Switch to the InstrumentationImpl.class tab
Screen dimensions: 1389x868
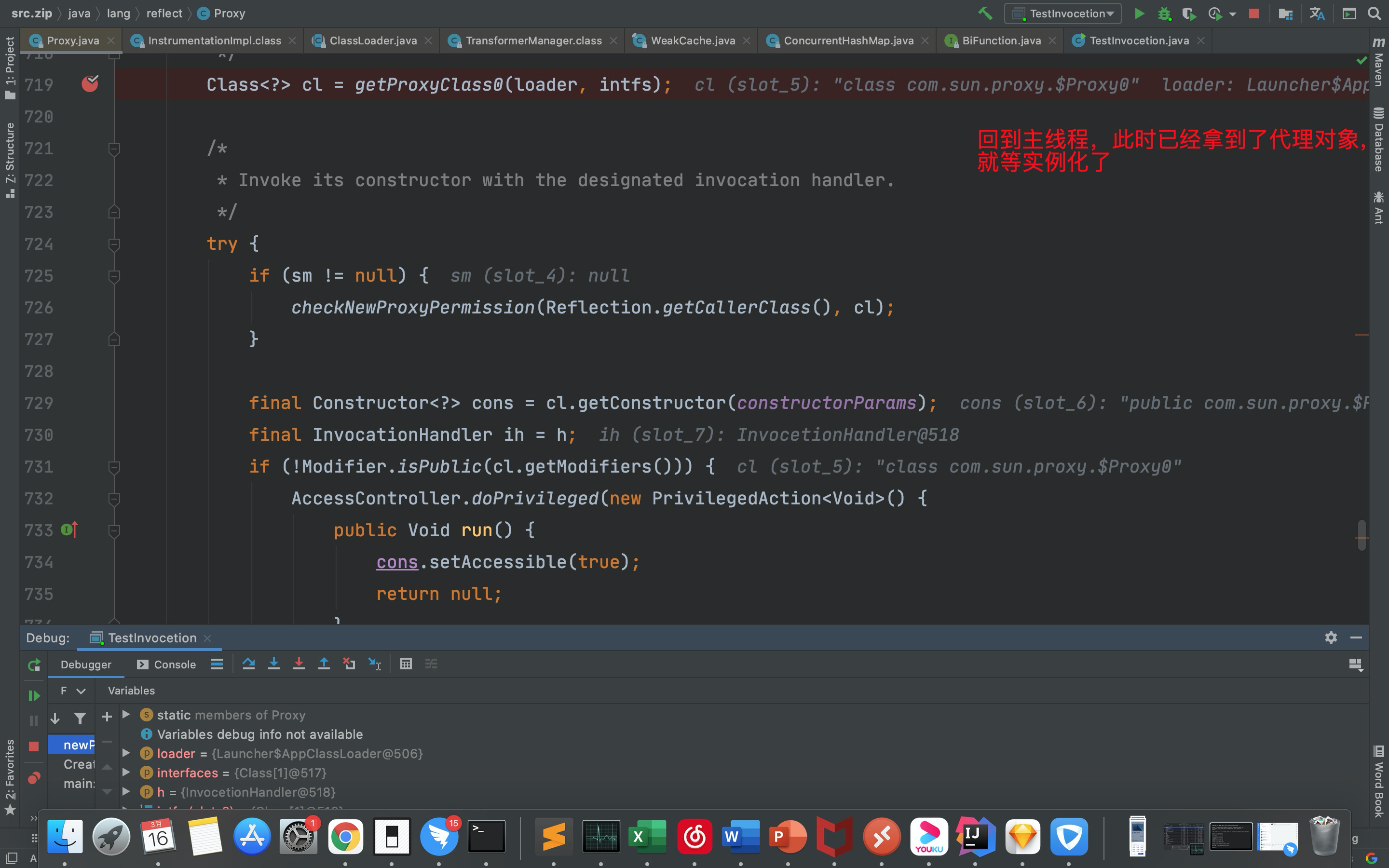[214, 40]
